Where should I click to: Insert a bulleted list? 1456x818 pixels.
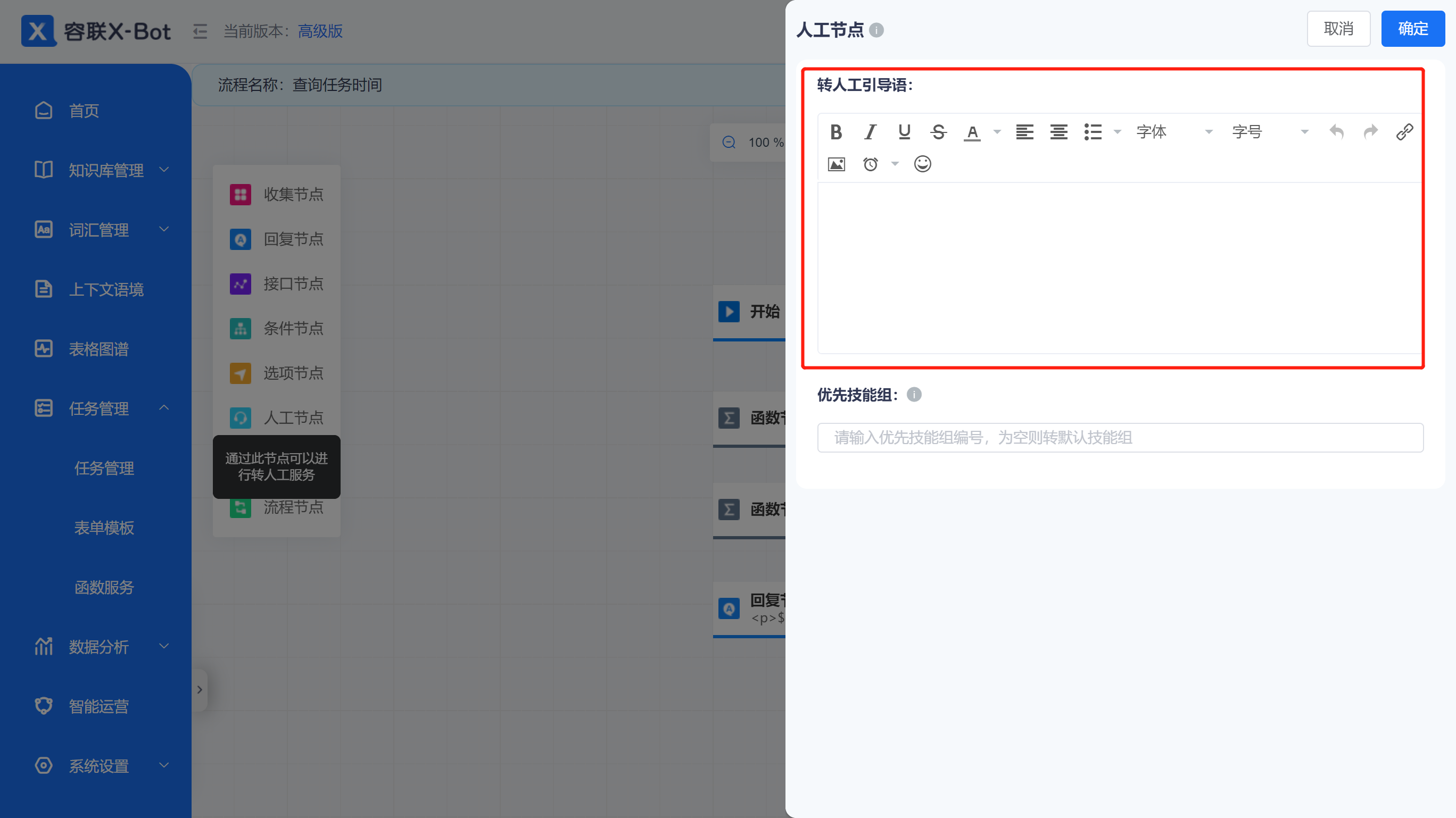click(1093, 132)
